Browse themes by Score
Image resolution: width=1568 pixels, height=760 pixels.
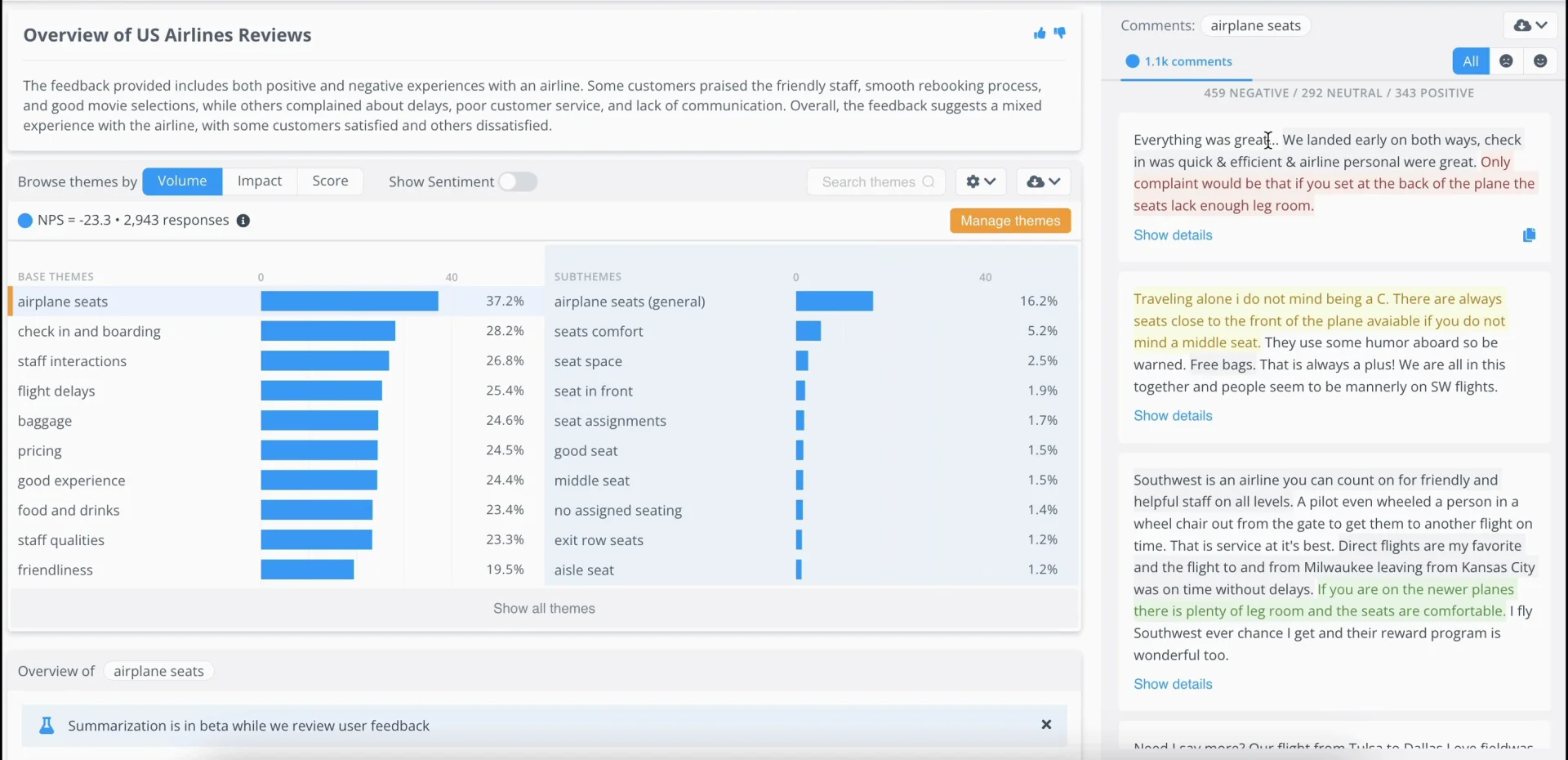tap(330, 181)
